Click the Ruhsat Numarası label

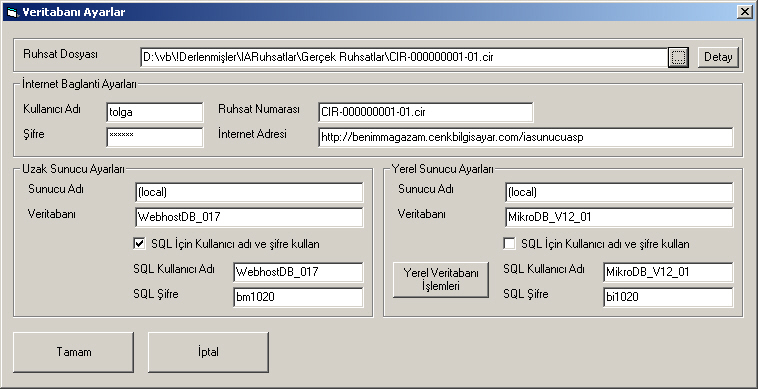(259, 109)
